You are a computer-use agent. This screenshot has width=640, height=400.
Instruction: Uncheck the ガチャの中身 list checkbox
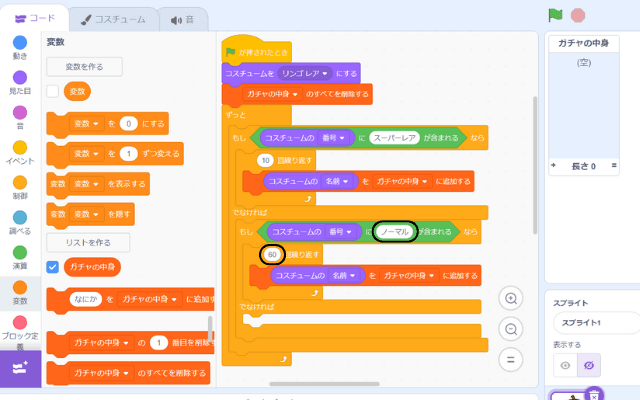(53, 267)
